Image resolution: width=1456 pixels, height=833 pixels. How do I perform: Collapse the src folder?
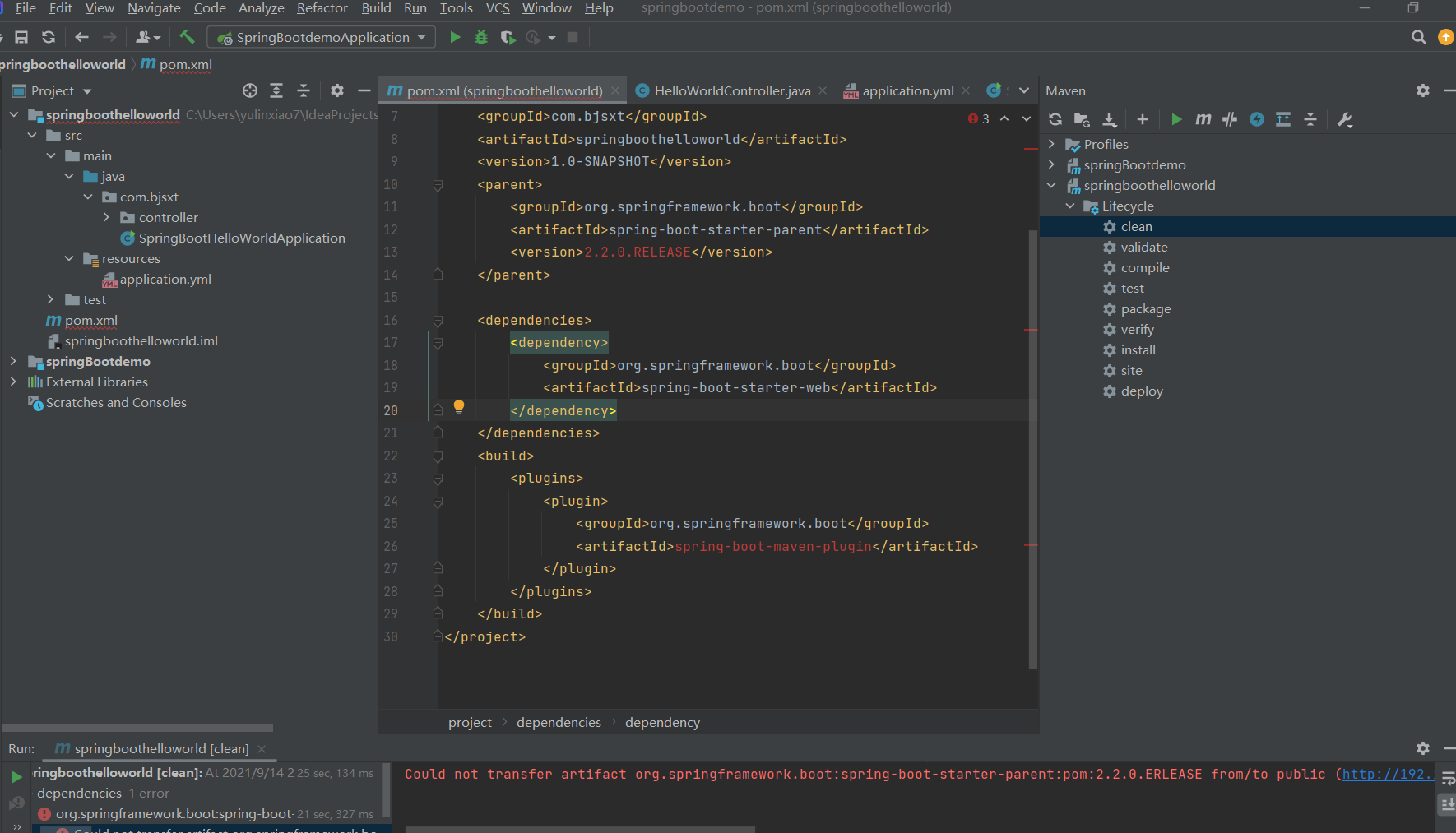32,135
